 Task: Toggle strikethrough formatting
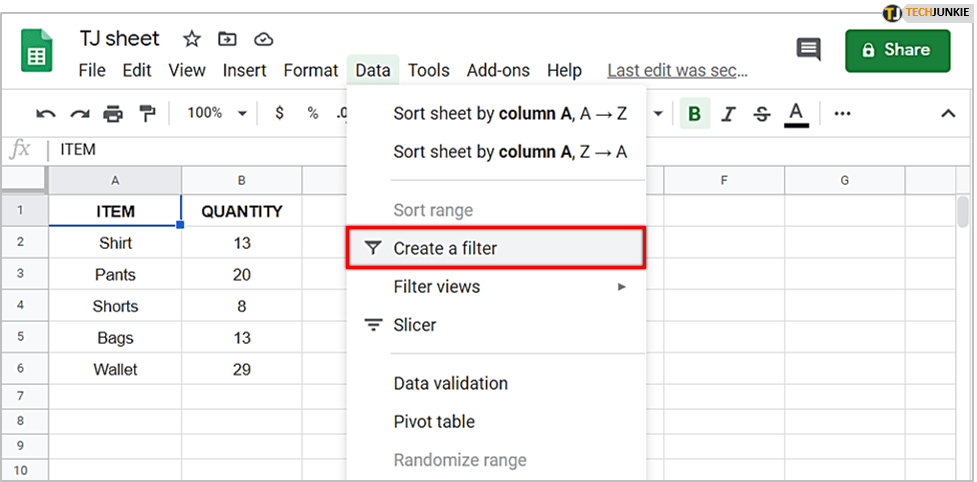tap(761, 114)
